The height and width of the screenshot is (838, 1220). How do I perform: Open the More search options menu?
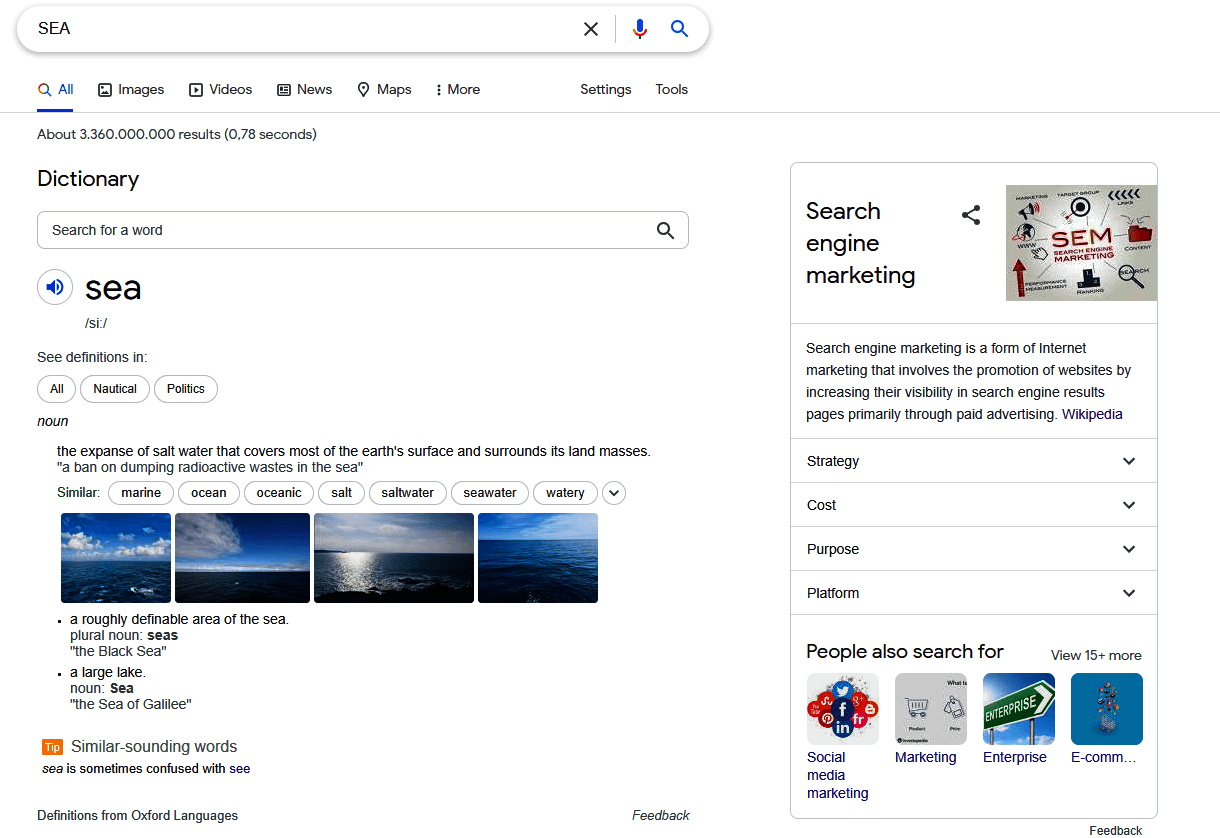456,89
